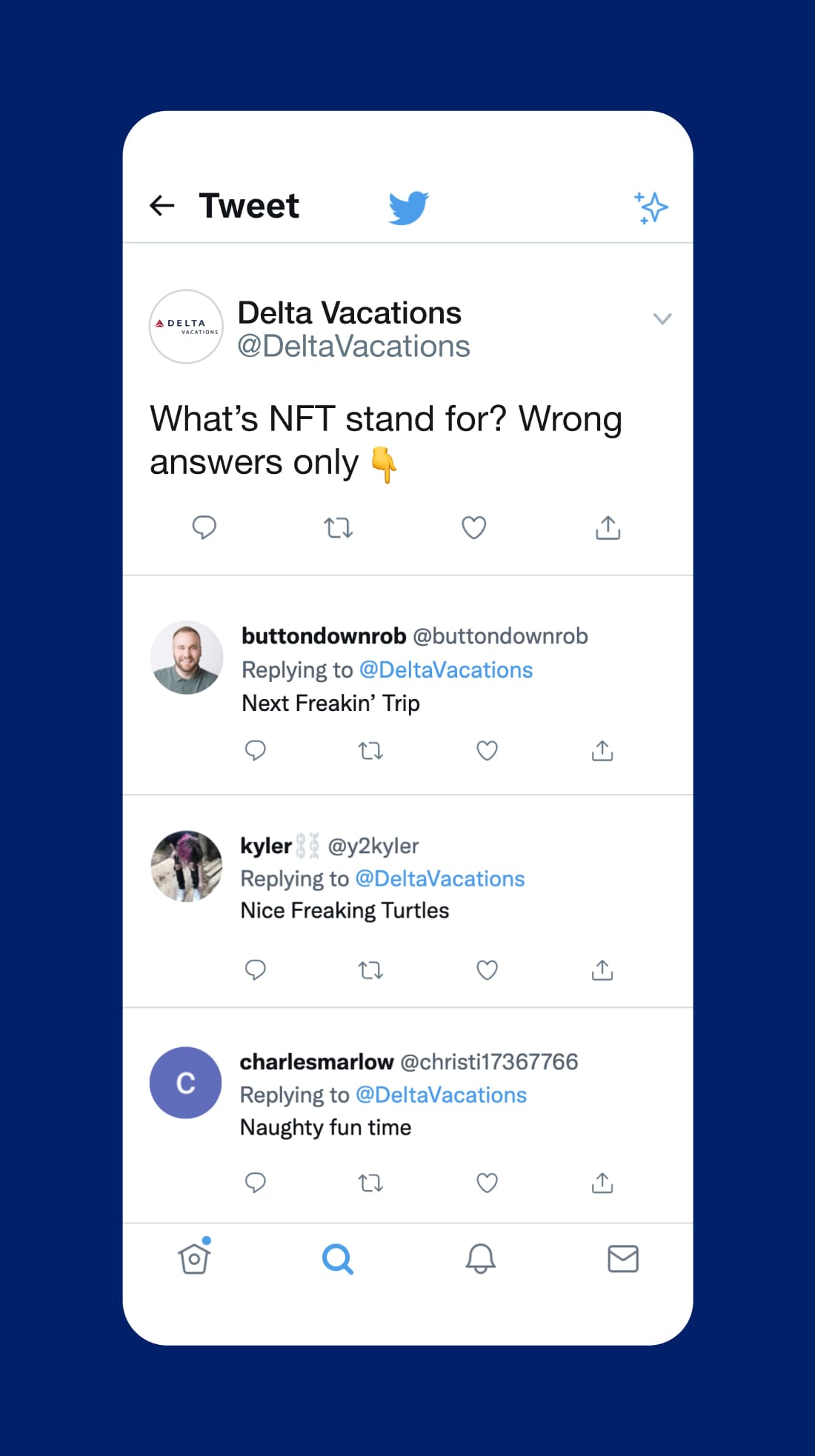815x1456 pixels.
Task: Share buttondownrob's reply
Action: [602, 750]
